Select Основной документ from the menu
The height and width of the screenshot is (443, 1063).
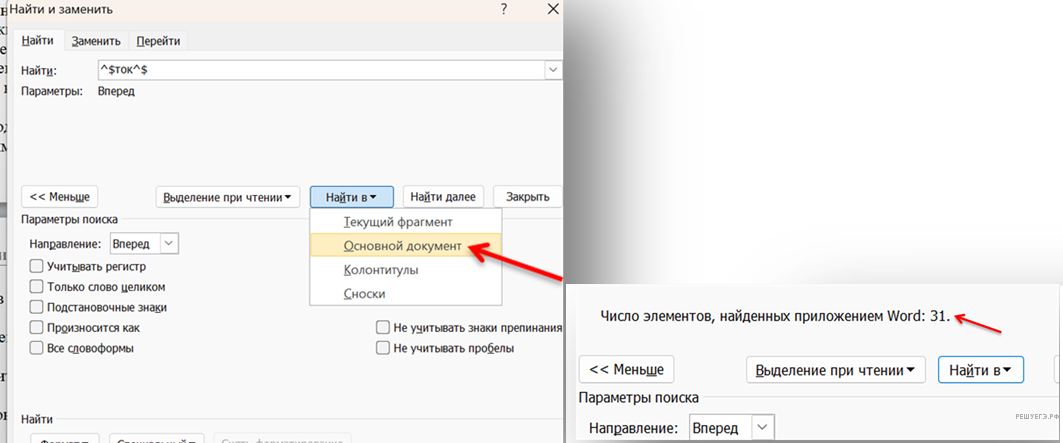[403, 246]
